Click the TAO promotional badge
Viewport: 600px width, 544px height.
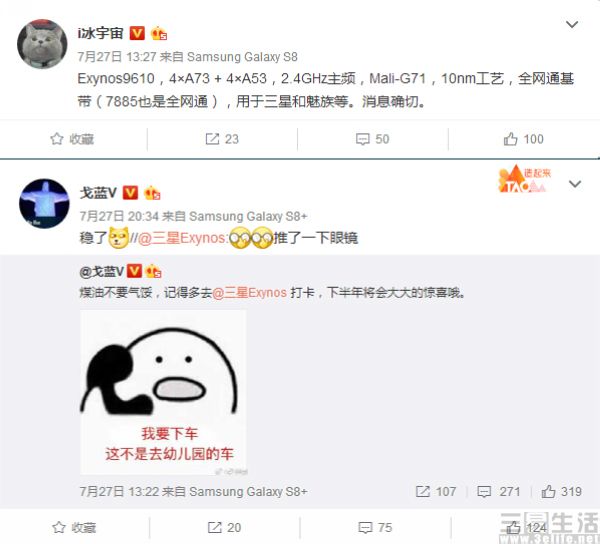tap(524, 179)
